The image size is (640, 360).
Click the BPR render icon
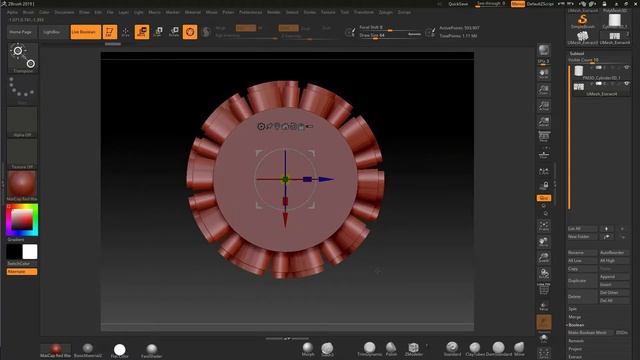point(544,51)
